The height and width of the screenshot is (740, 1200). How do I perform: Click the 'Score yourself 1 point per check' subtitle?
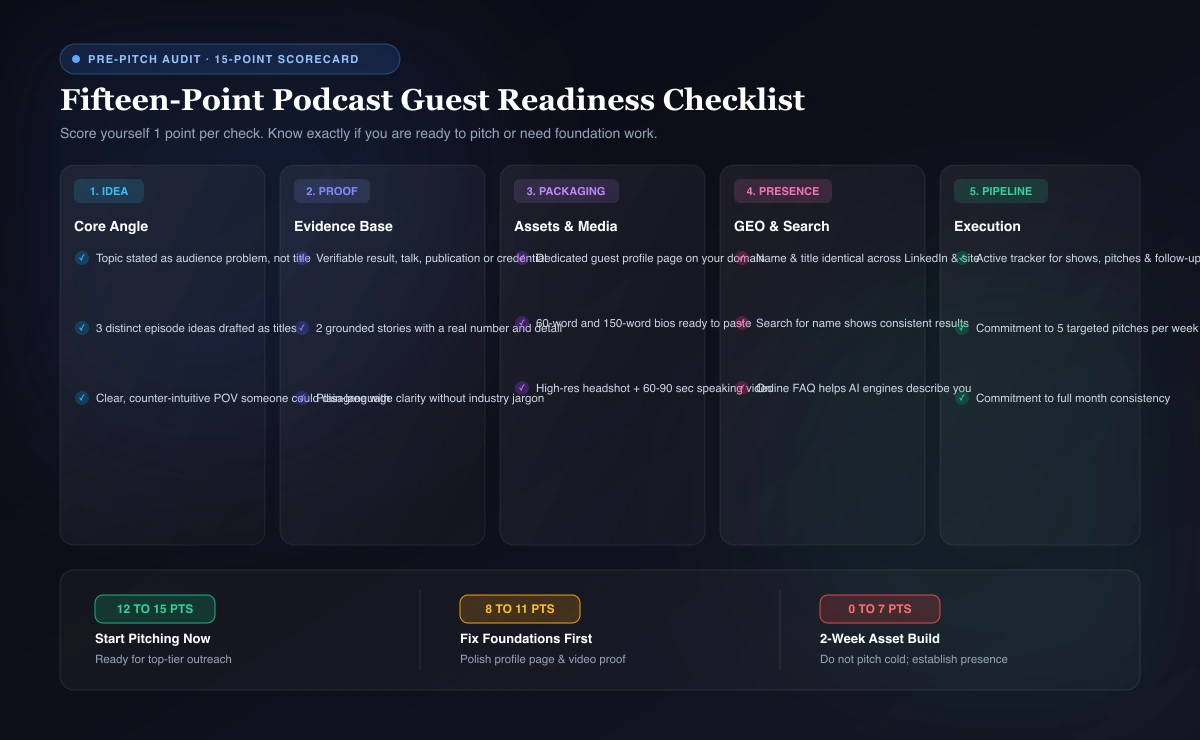click(x=358, y=133)
